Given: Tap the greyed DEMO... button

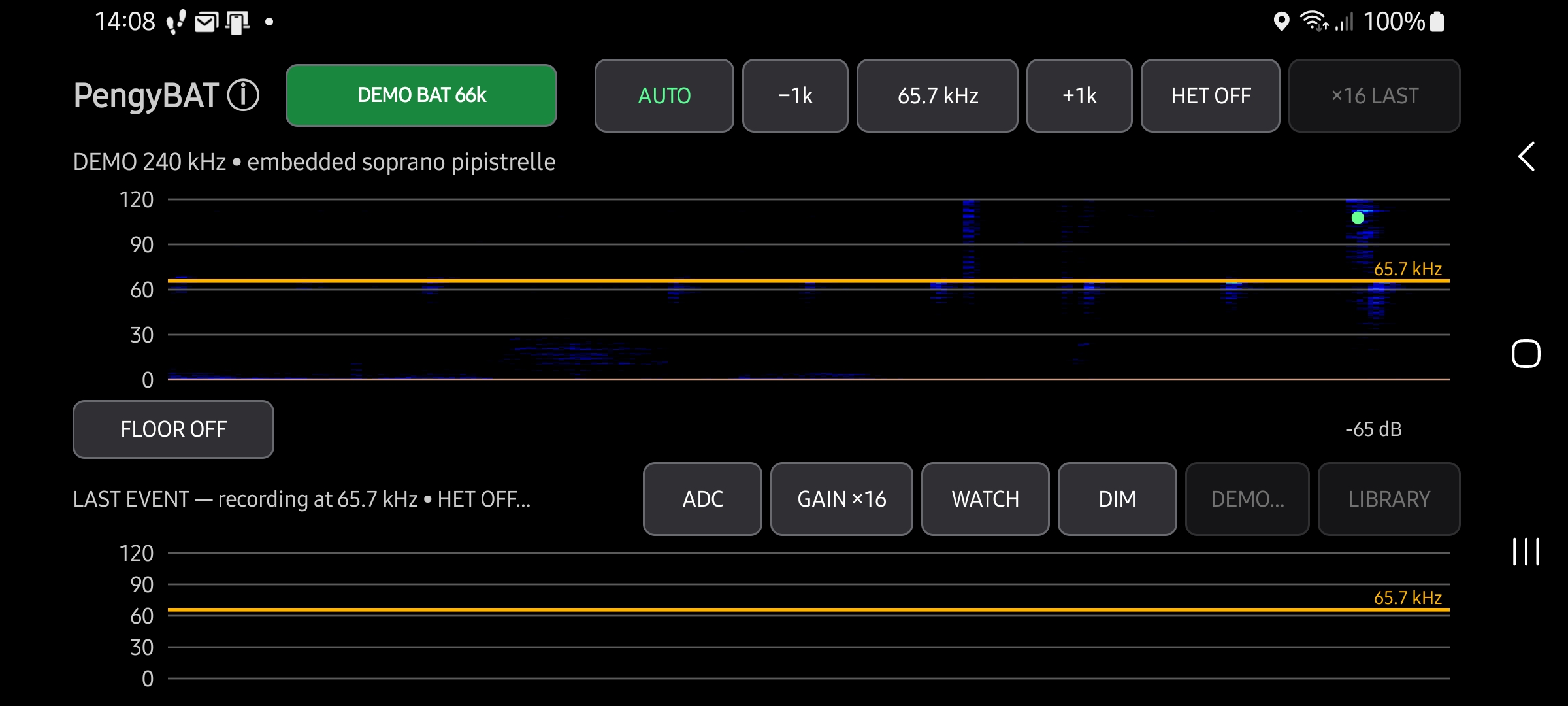Looking at the screenshot, I should pyautogui.click(x=1247, y=499).
